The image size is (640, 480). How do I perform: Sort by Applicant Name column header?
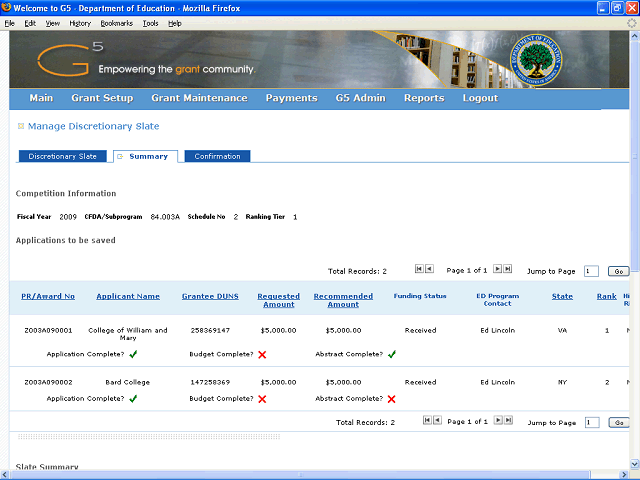[x=128, y=296]
